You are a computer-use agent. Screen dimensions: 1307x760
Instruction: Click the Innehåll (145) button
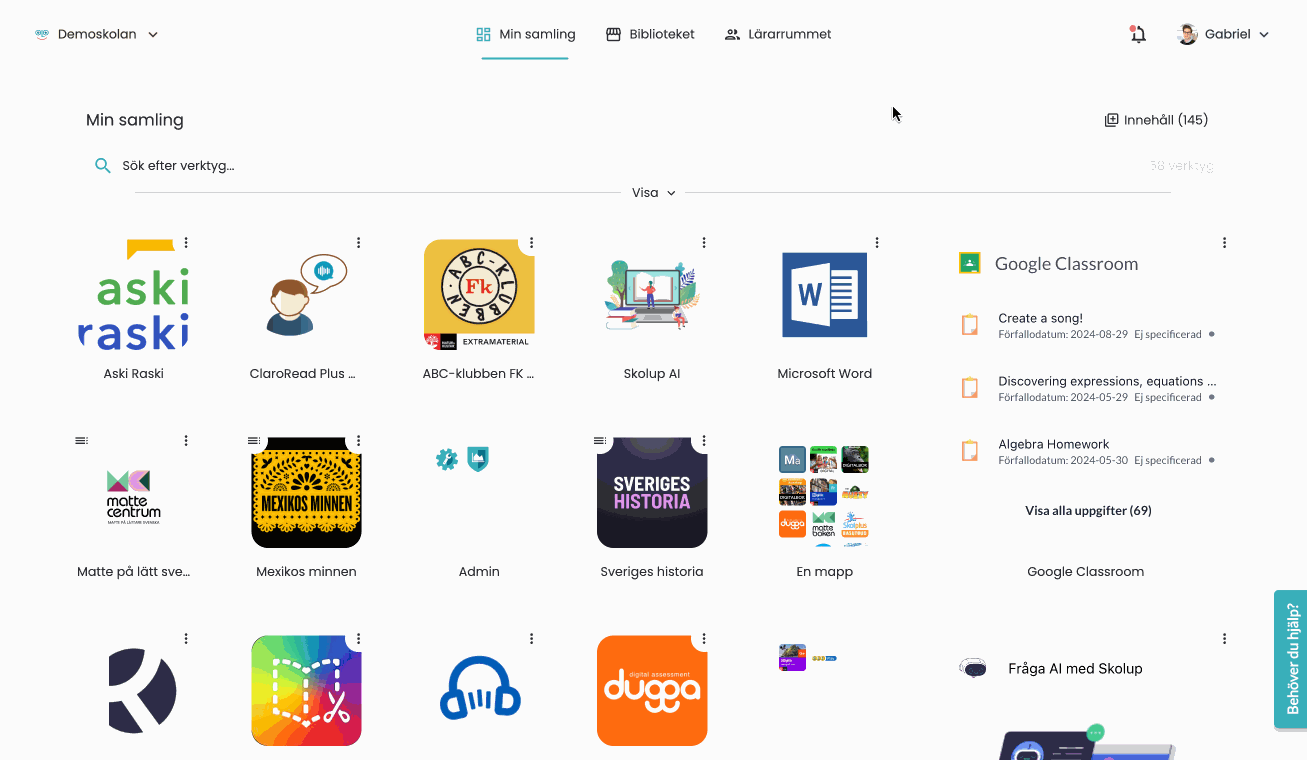click(x=1156, y=120)
